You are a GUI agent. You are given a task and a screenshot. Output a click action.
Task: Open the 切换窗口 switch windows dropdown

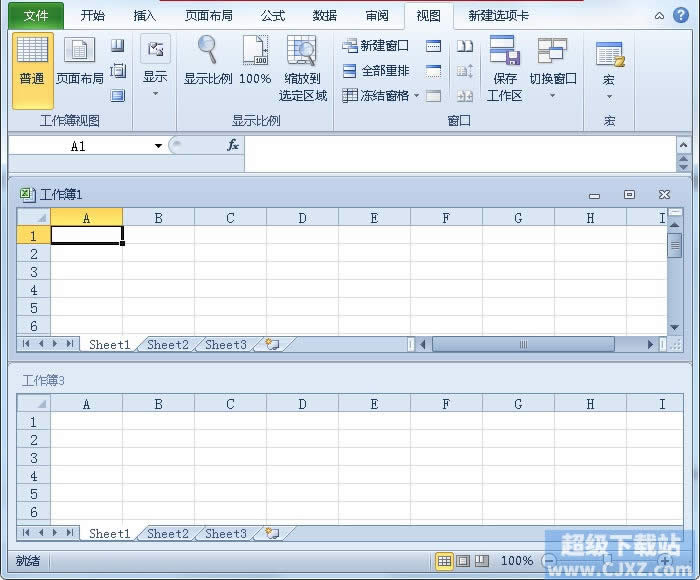pos(553,67)
